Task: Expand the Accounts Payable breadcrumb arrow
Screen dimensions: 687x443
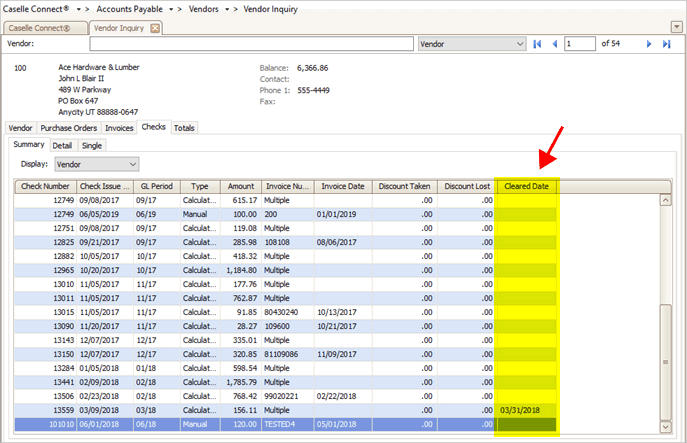Action: 171,9
